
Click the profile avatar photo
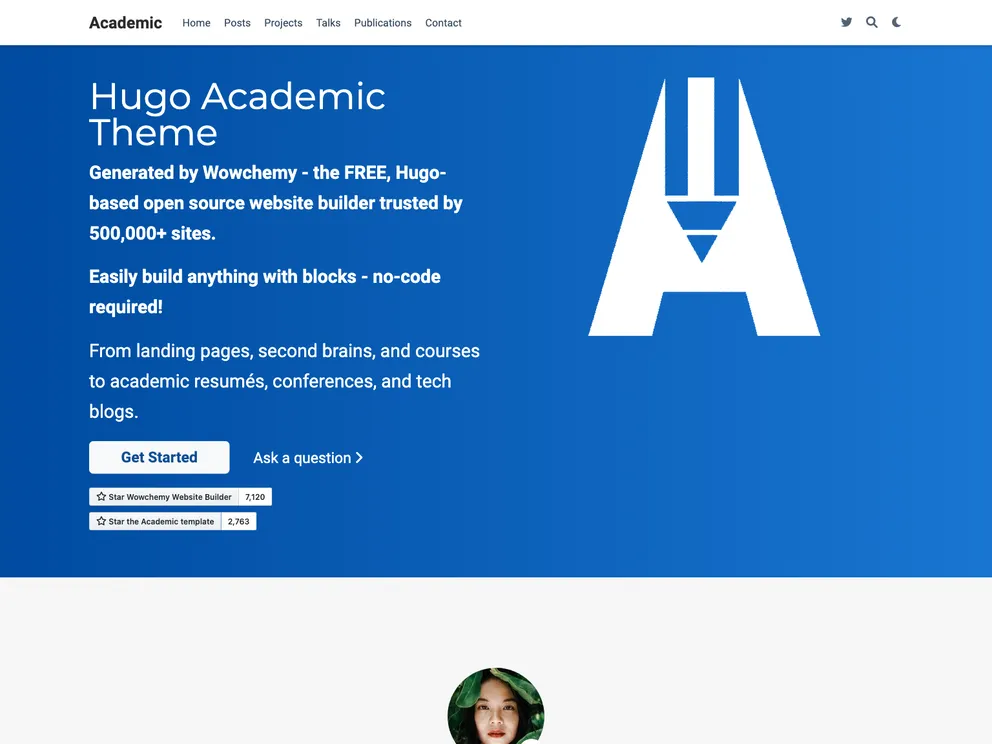pyautogui.click(x=496, y=708)
